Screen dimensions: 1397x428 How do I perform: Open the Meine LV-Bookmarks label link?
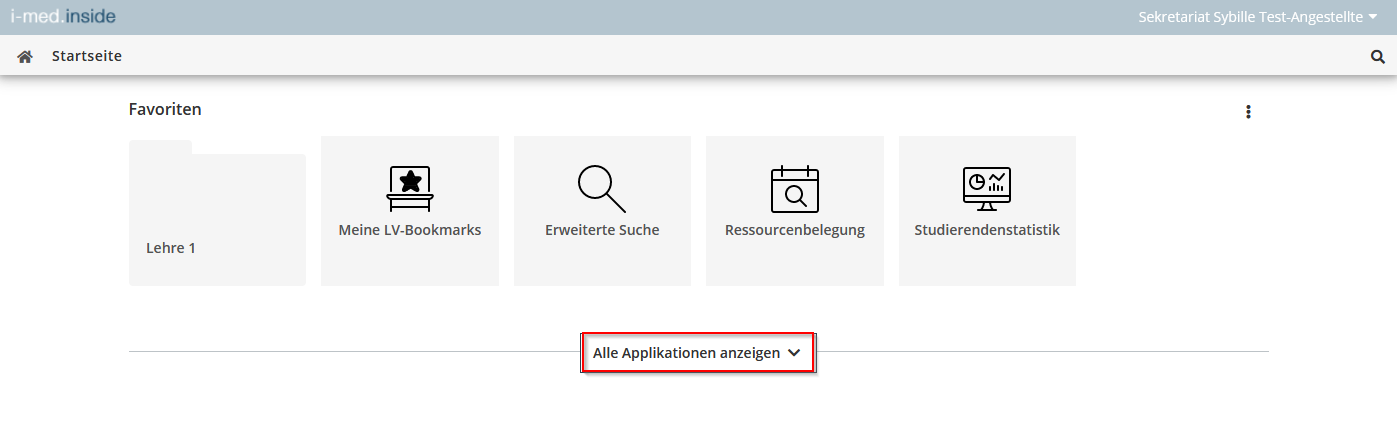pyautogui.click(x=410, y=230)
